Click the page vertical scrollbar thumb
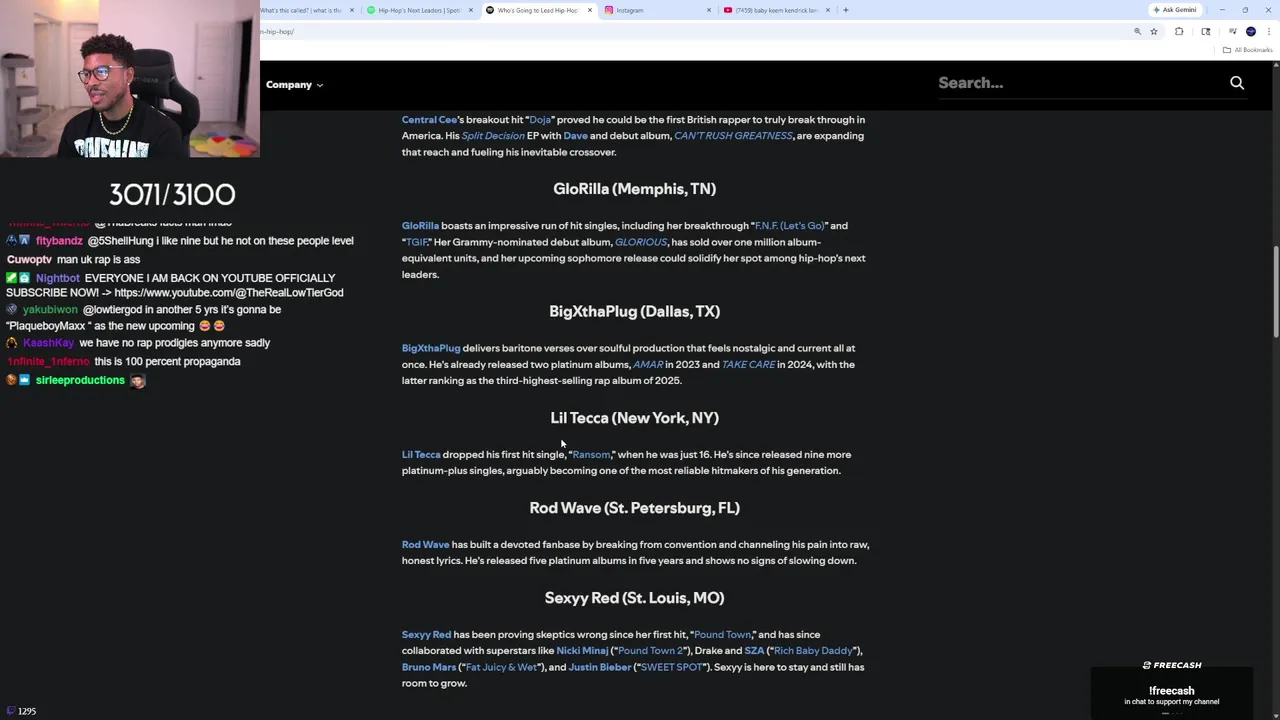This screenshot has height=720, width=1280. pos(1275,290)
